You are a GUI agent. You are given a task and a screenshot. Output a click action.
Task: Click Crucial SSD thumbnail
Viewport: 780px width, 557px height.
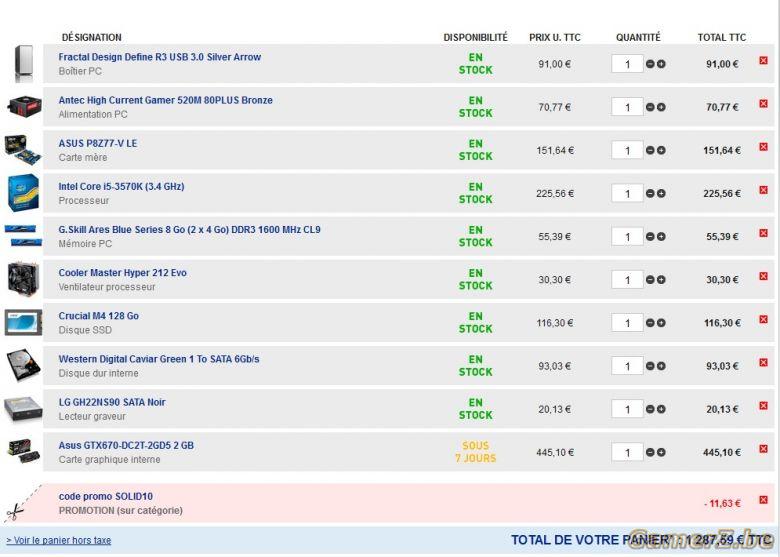23,322
